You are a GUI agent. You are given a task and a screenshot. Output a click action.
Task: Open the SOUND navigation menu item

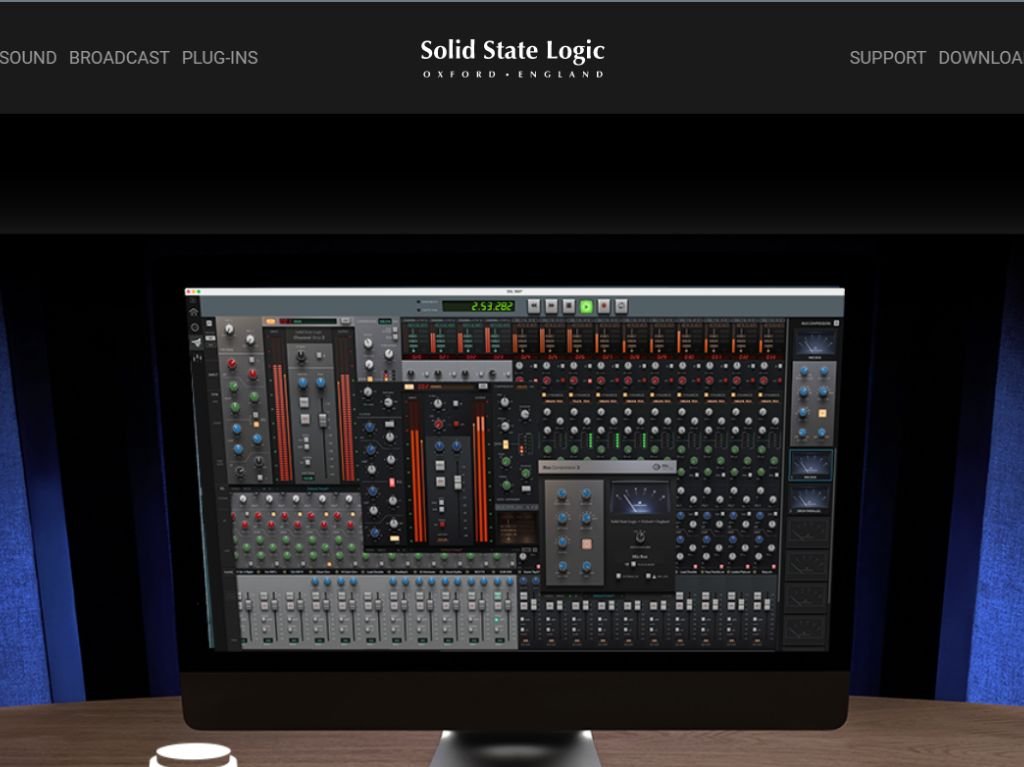point(28,57)
